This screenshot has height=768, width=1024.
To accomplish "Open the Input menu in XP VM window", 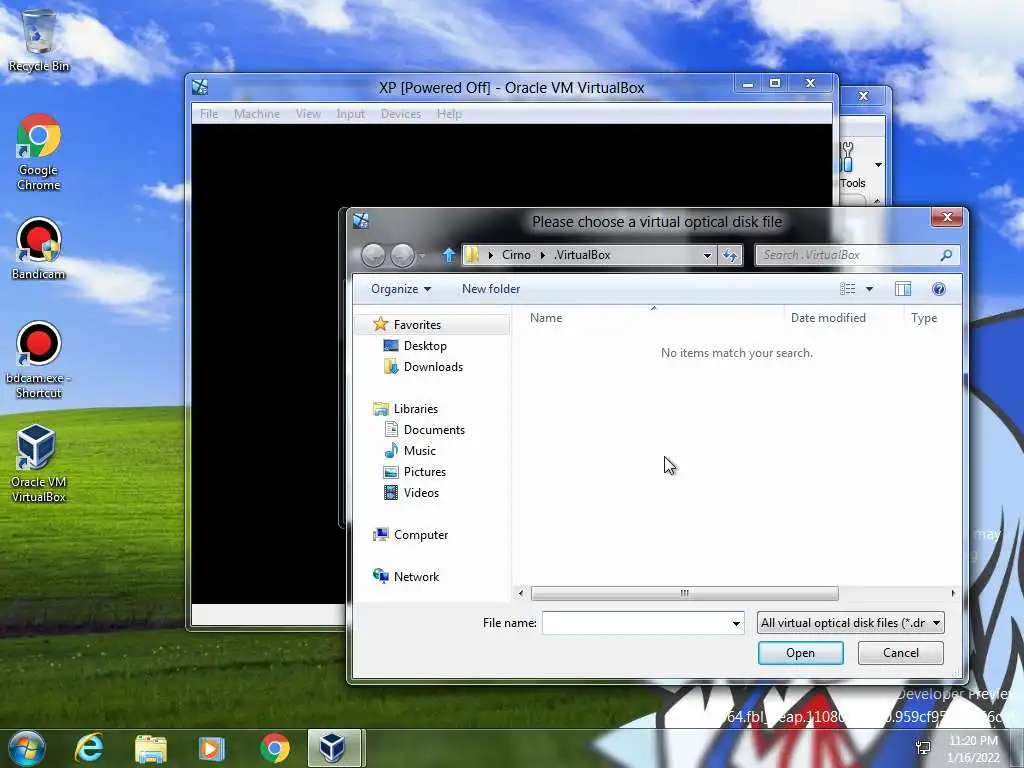I will 351,114.
